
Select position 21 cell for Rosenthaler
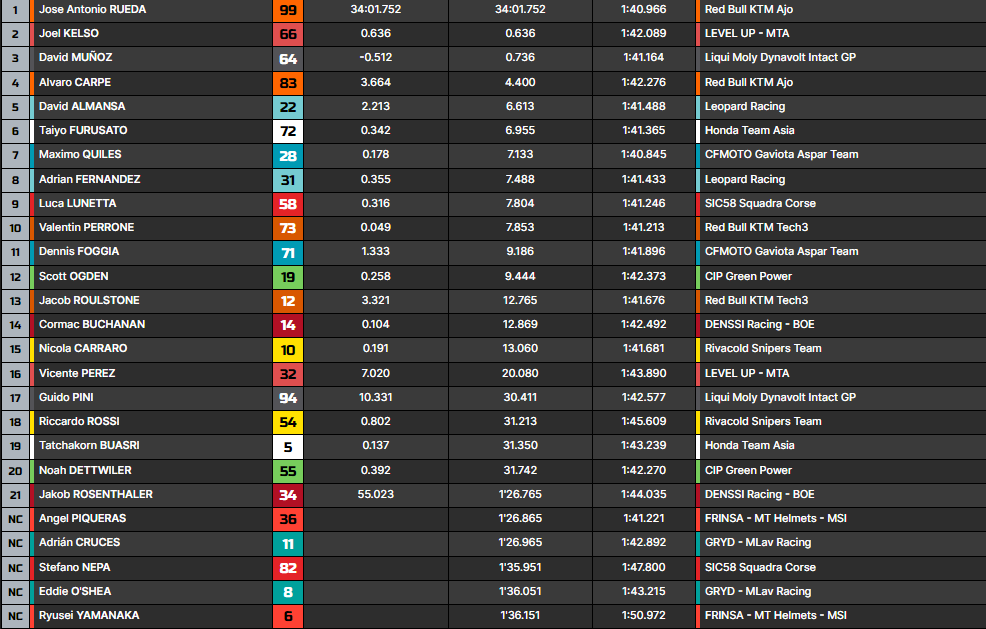pyautogui.click(x=15, y=495)
